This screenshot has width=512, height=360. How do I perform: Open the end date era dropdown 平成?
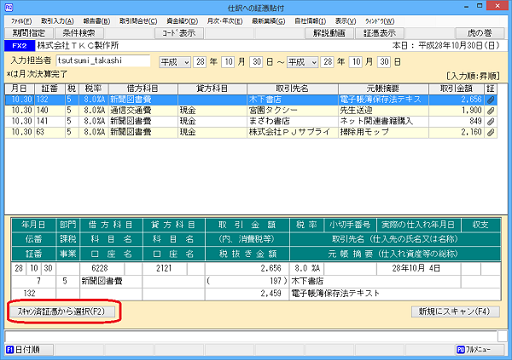(x=302, y=62)
